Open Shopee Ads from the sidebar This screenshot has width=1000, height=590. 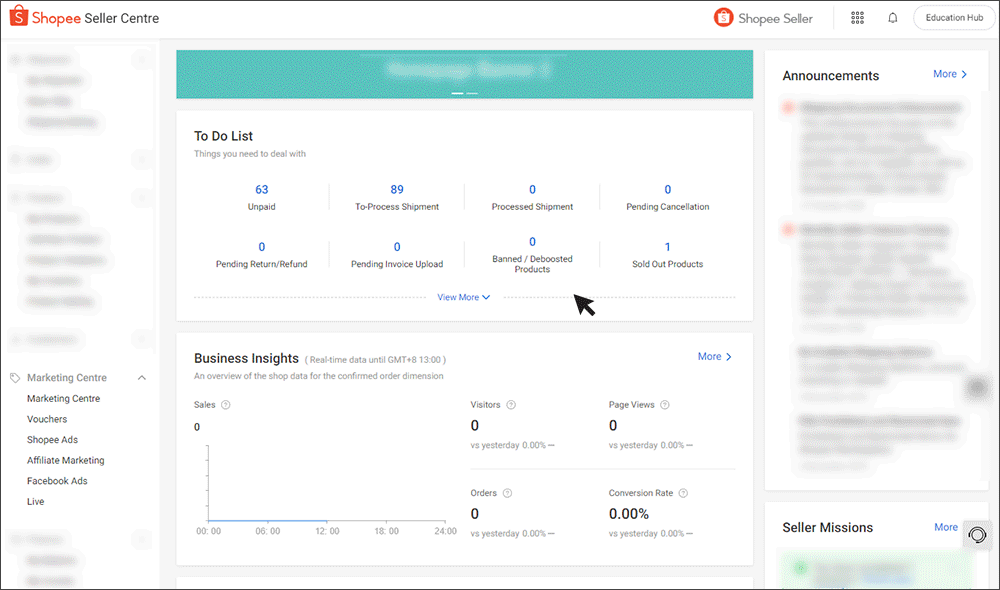pos(52,439)
